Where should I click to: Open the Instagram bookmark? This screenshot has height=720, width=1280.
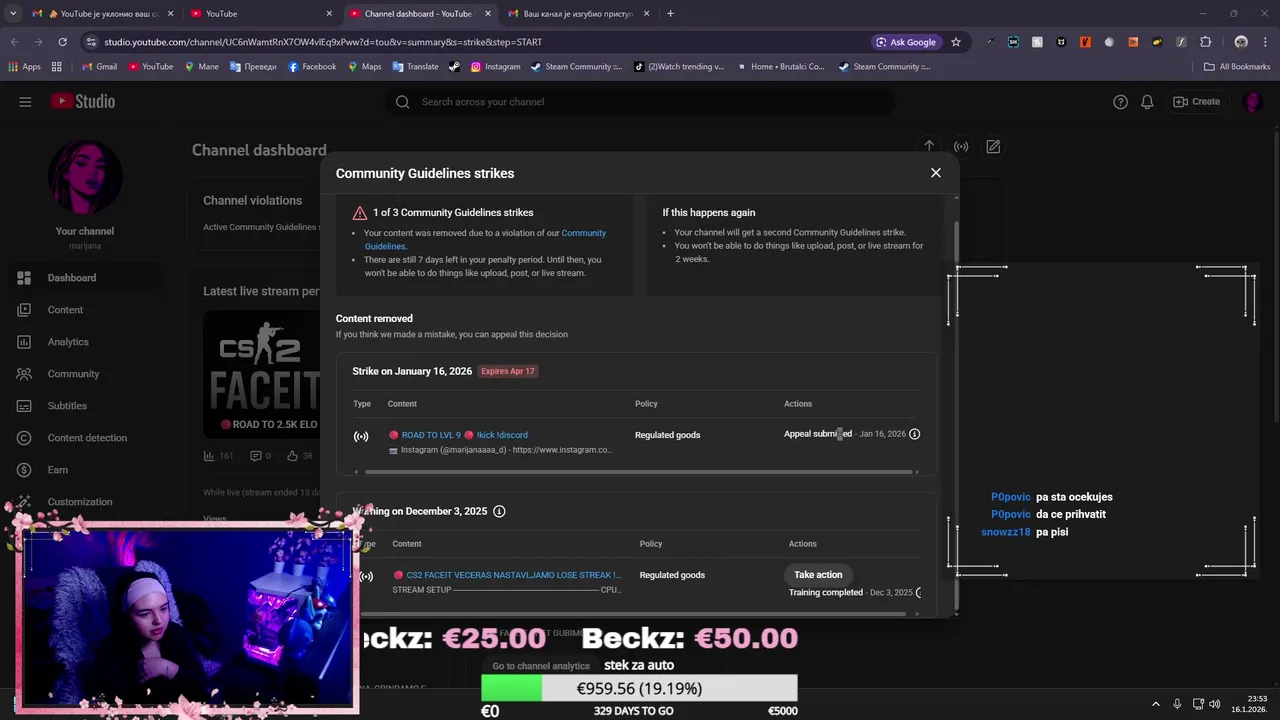495,67
